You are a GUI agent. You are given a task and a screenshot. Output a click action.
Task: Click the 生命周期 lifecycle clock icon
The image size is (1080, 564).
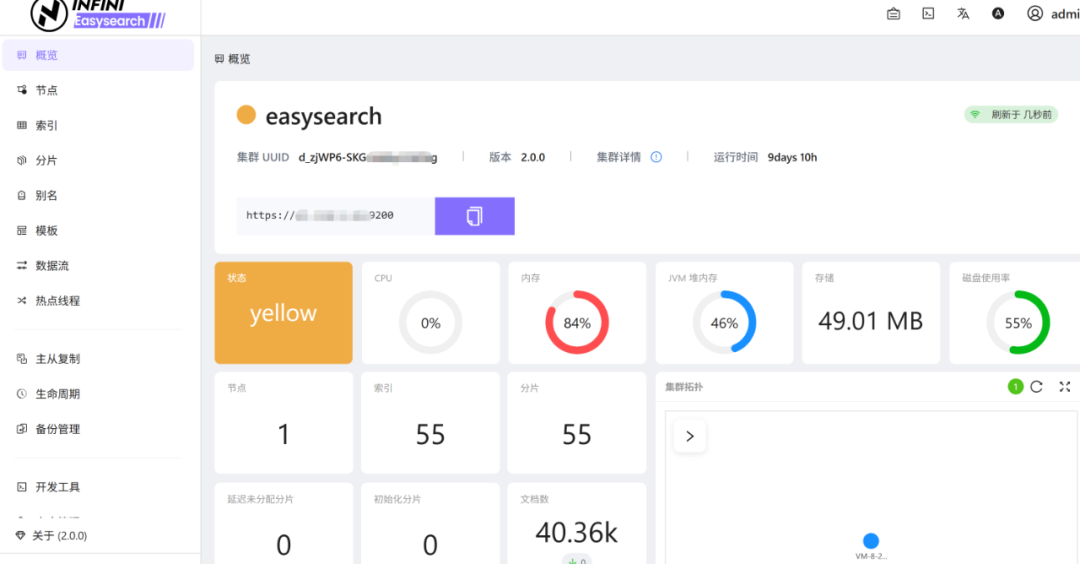tap(21, 394)
